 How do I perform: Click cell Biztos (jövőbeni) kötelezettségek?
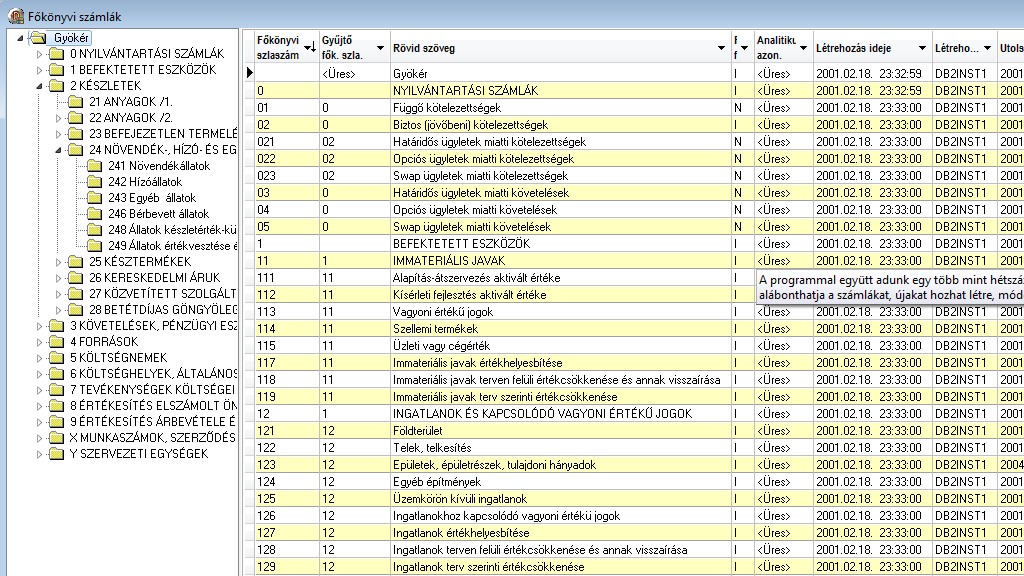pos(560,125)
